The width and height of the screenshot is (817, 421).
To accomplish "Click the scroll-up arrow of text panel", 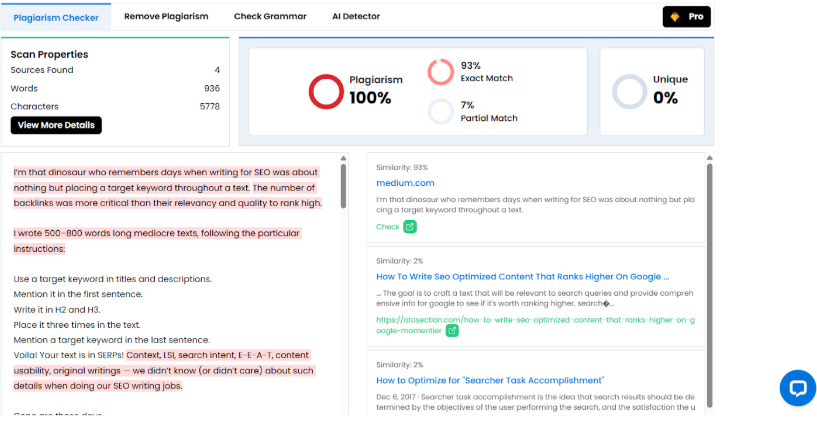I will 344,159.
